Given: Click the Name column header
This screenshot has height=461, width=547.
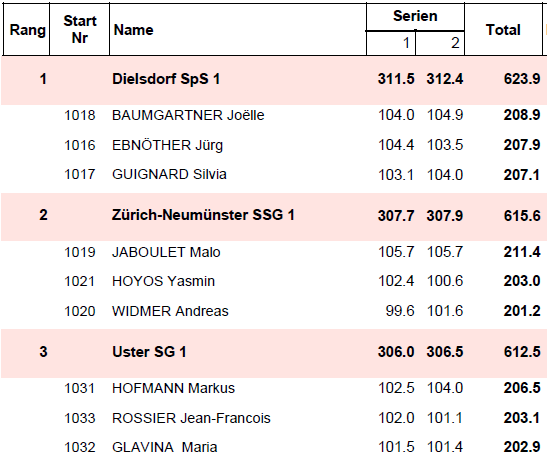Looking at the screenshot, I should coord(133,30).
